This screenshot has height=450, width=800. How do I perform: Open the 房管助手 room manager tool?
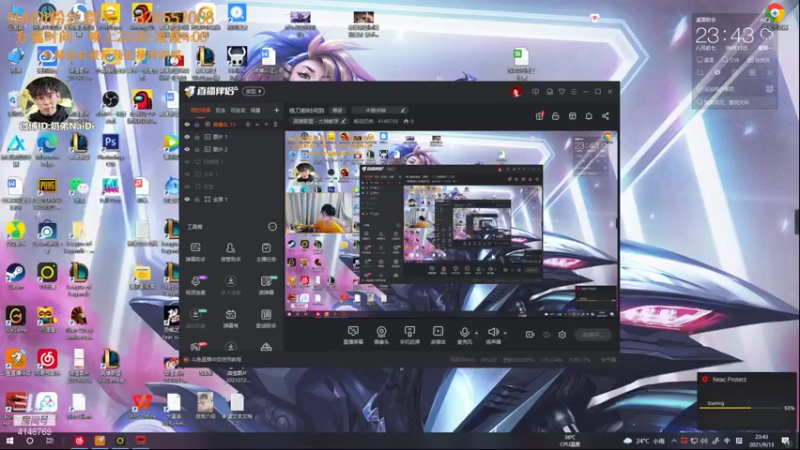231,252
